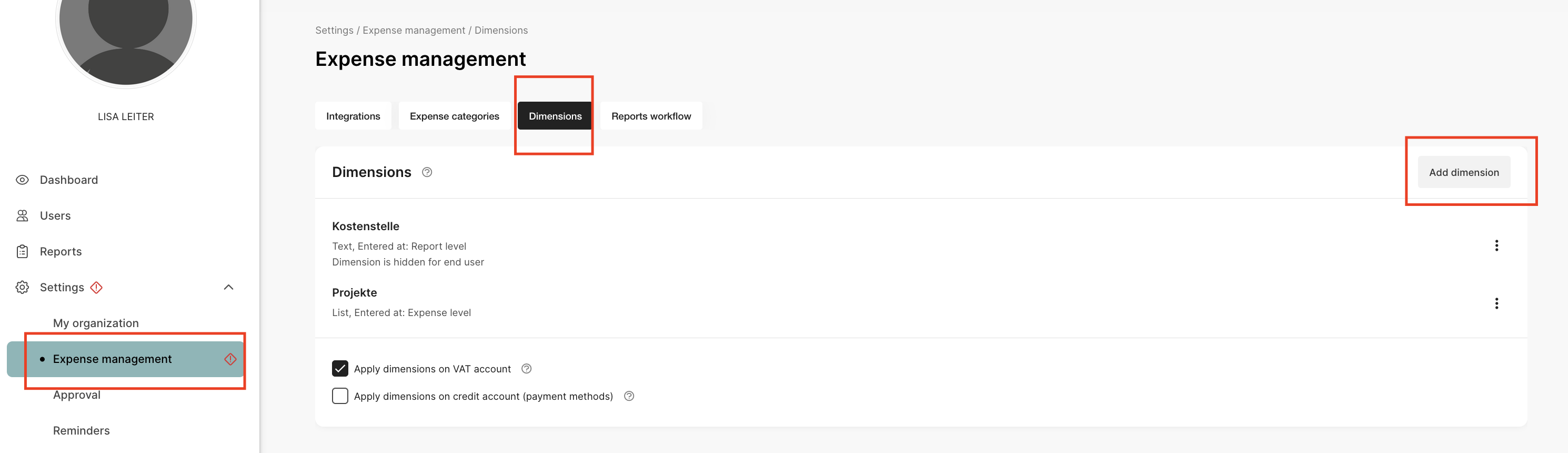Click the Kostenstelle dimension name
Image resolution: width=1568 pixels, height=453 pixels.
[366, 226]
